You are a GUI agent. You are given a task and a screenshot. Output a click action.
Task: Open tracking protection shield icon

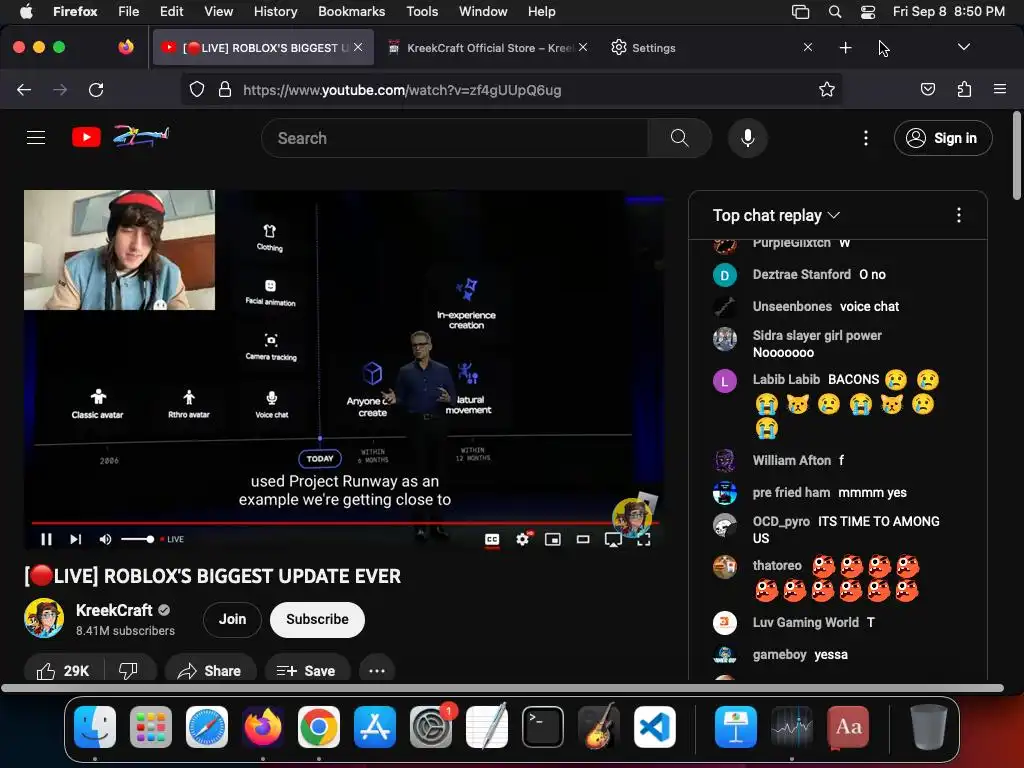[x=197, y=90]
